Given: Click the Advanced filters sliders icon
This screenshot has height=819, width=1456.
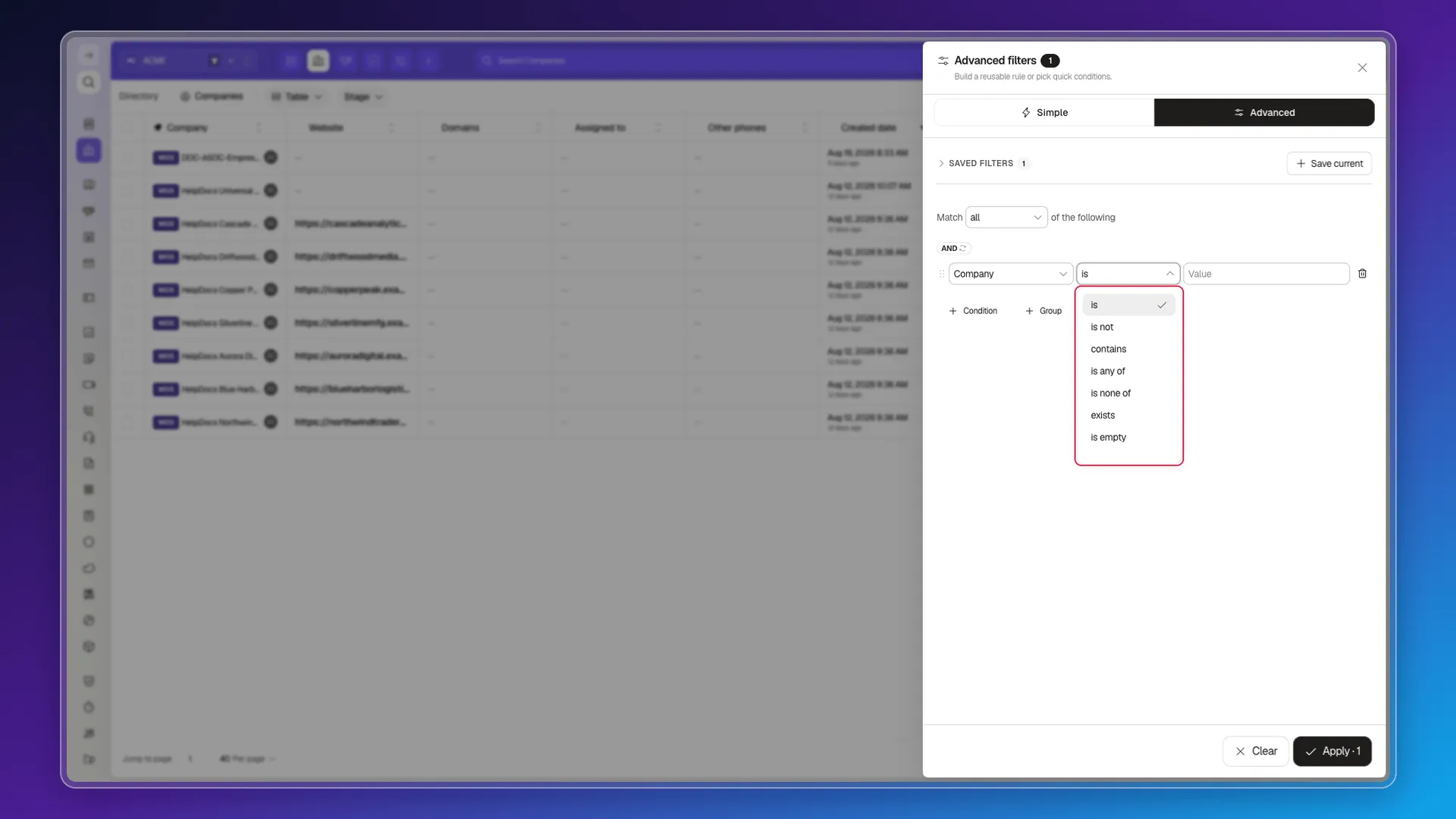Looking at the screenshot, I should coord(943,61).
